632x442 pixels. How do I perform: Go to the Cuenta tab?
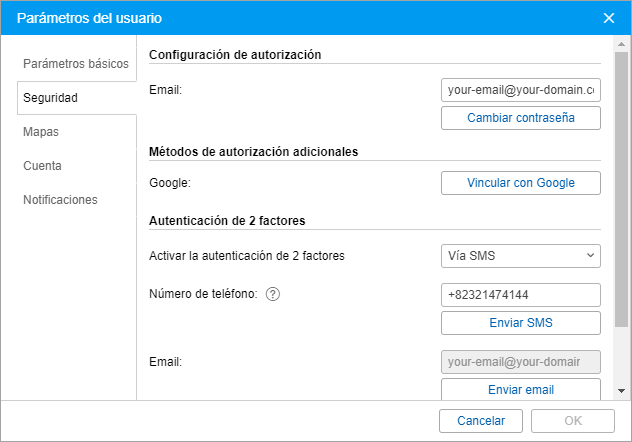(42, 165)
